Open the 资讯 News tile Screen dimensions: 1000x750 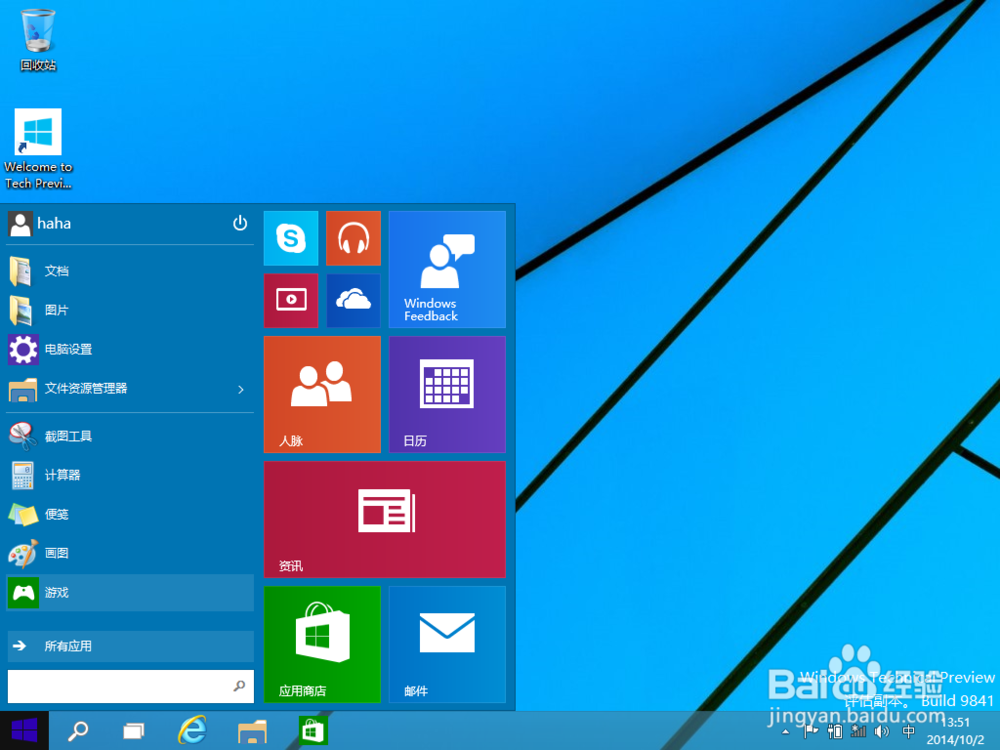(x=384, y=518)
